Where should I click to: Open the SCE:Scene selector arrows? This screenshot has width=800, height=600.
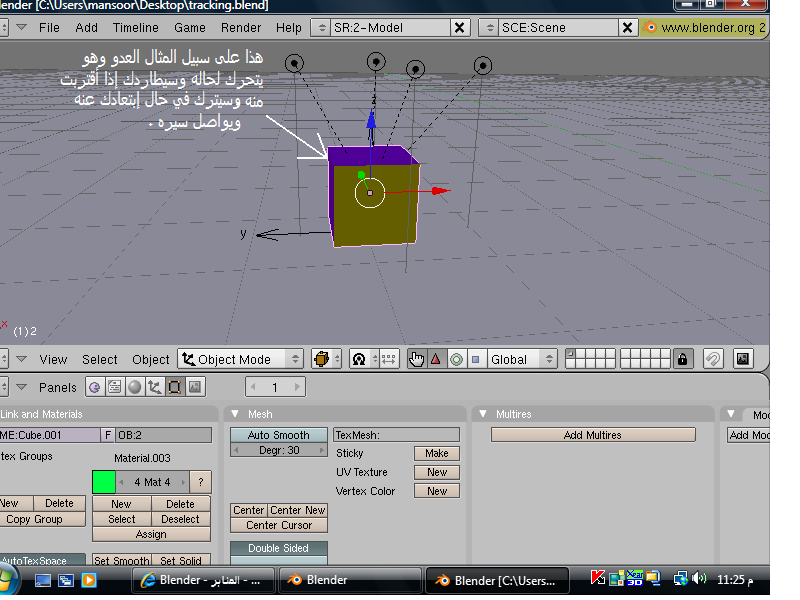point(489,28)
